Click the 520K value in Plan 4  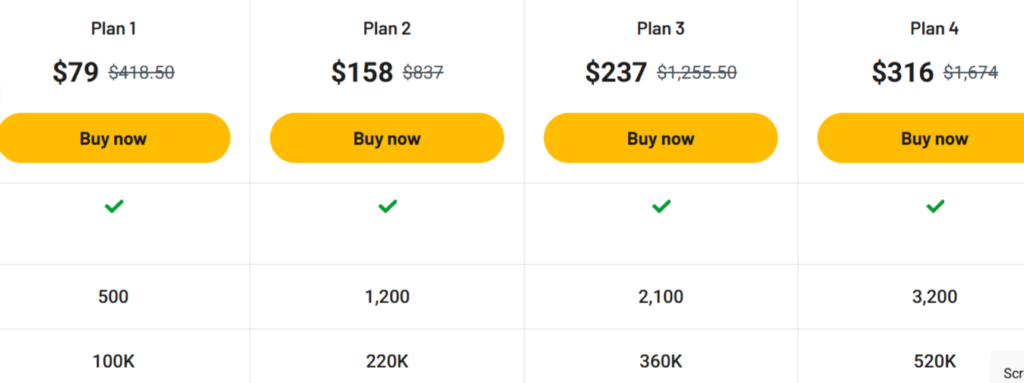[x=935, y=361]
